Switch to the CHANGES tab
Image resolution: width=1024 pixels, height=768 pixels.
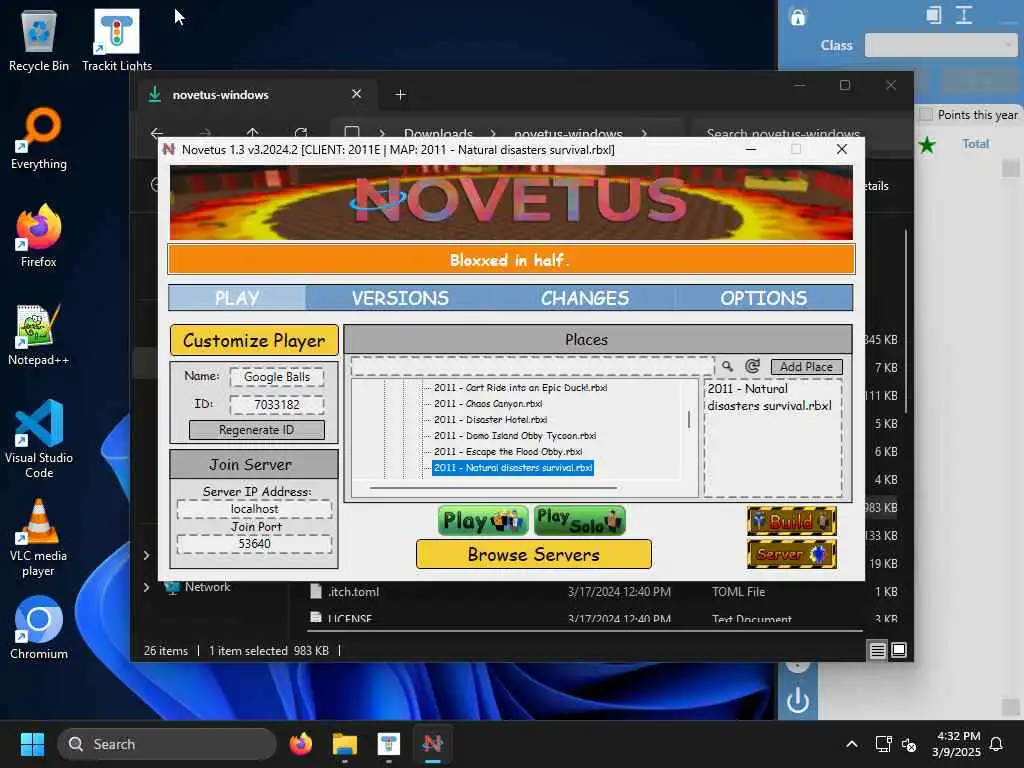tap(584, 298)
